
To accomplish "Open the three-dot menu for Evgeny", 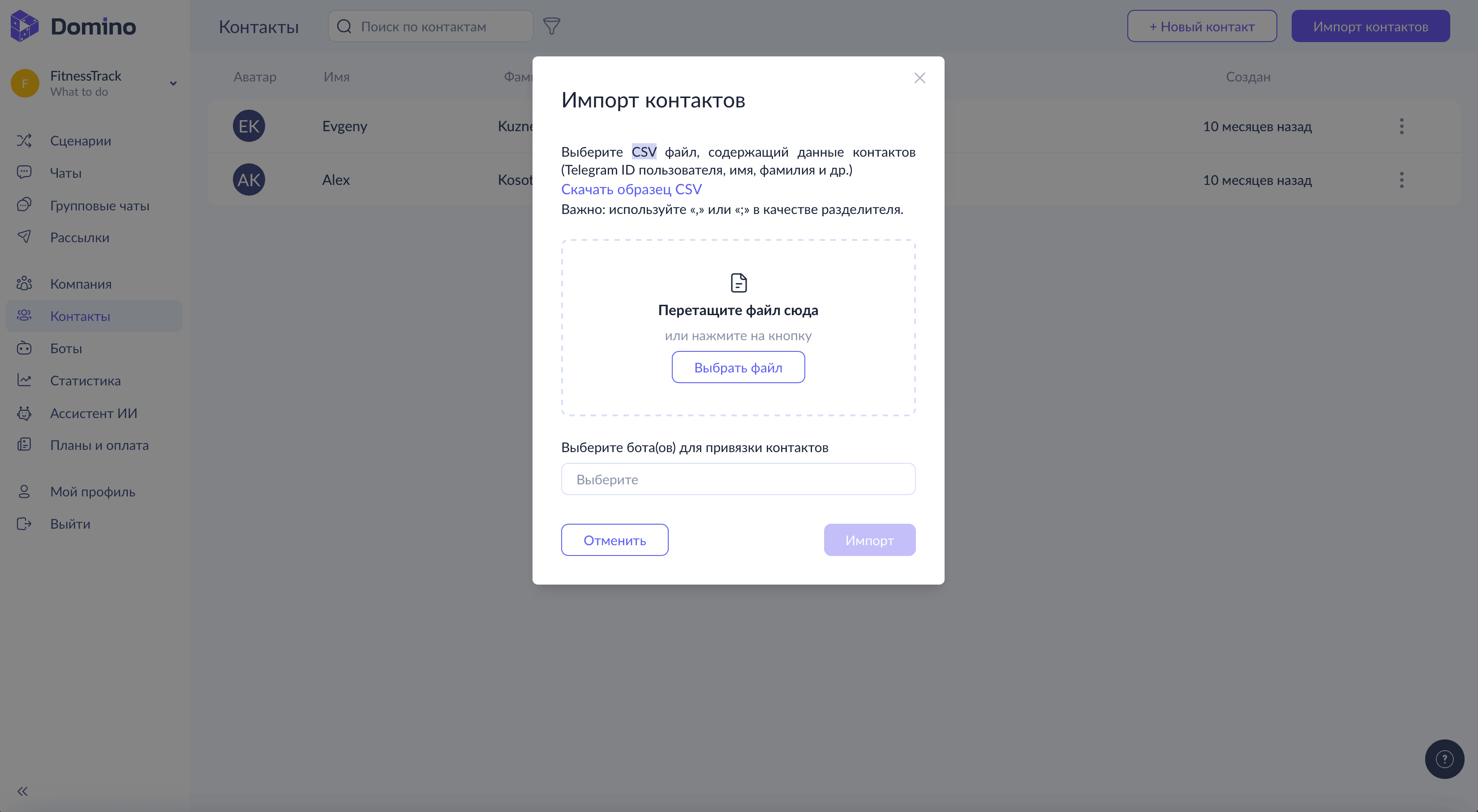I will (1401, 126).
